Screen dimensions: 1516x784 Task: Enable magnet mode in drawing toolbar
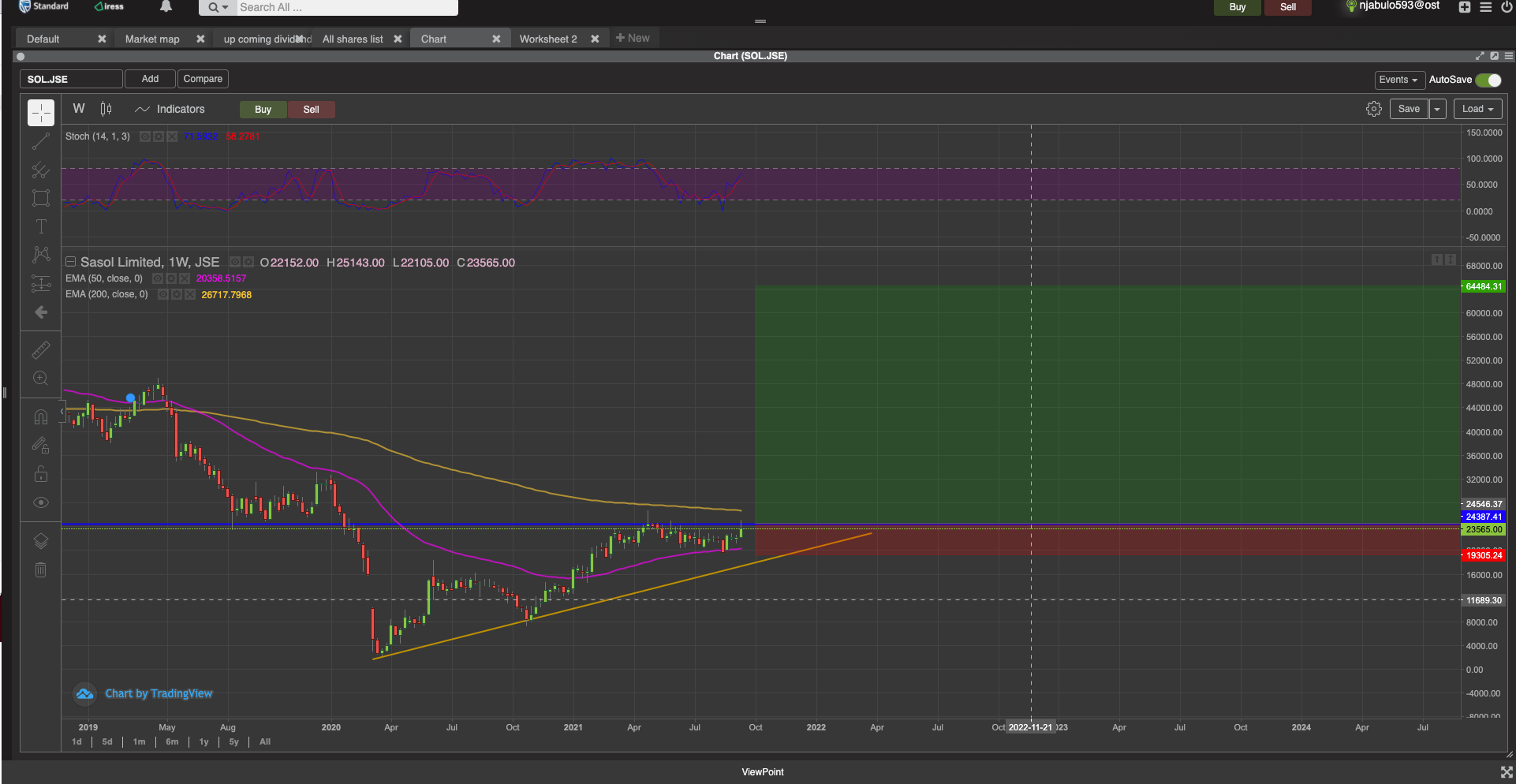(x=41, y=417)
